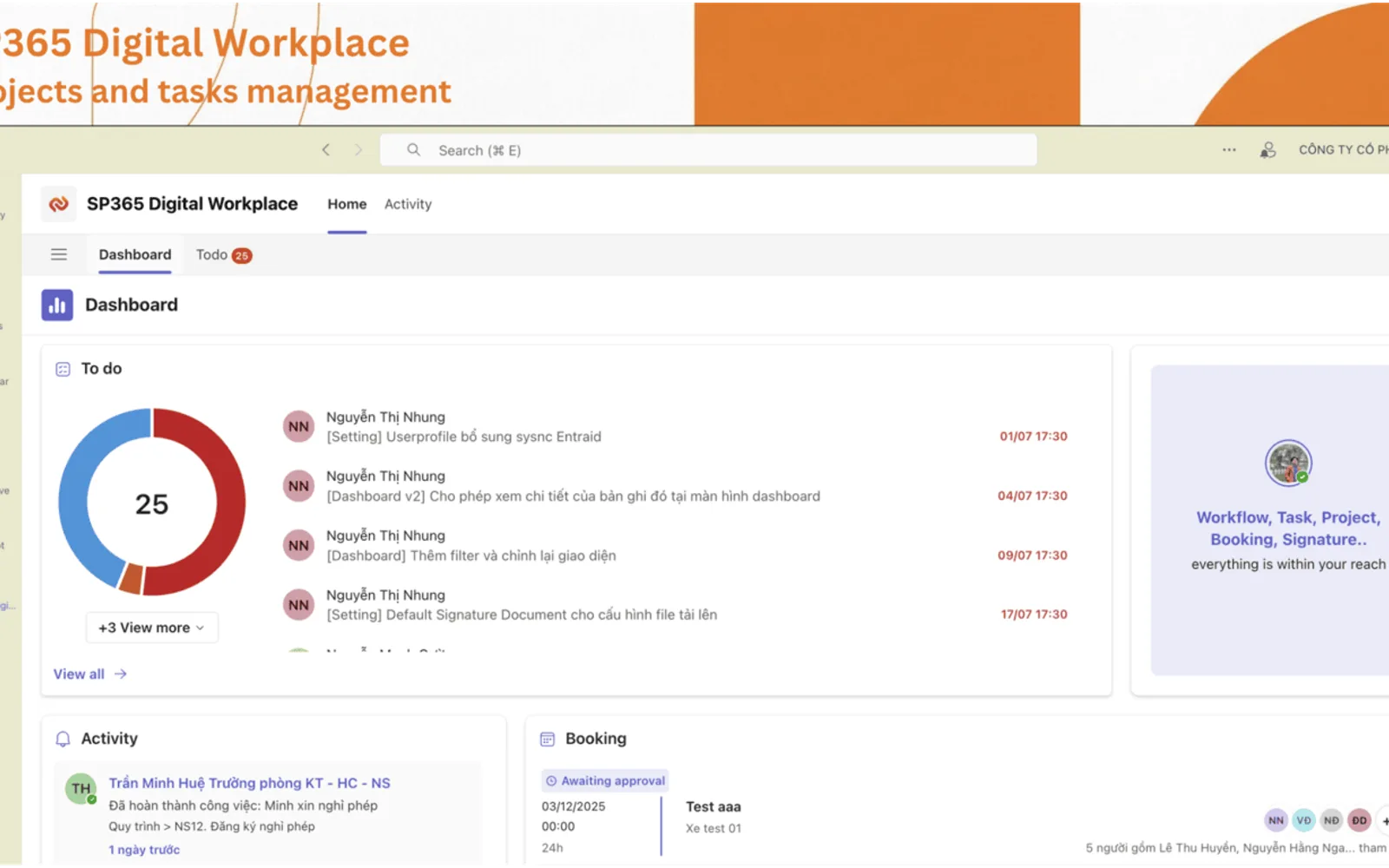
Task: Click the View all link
Action: pos(90,674)
